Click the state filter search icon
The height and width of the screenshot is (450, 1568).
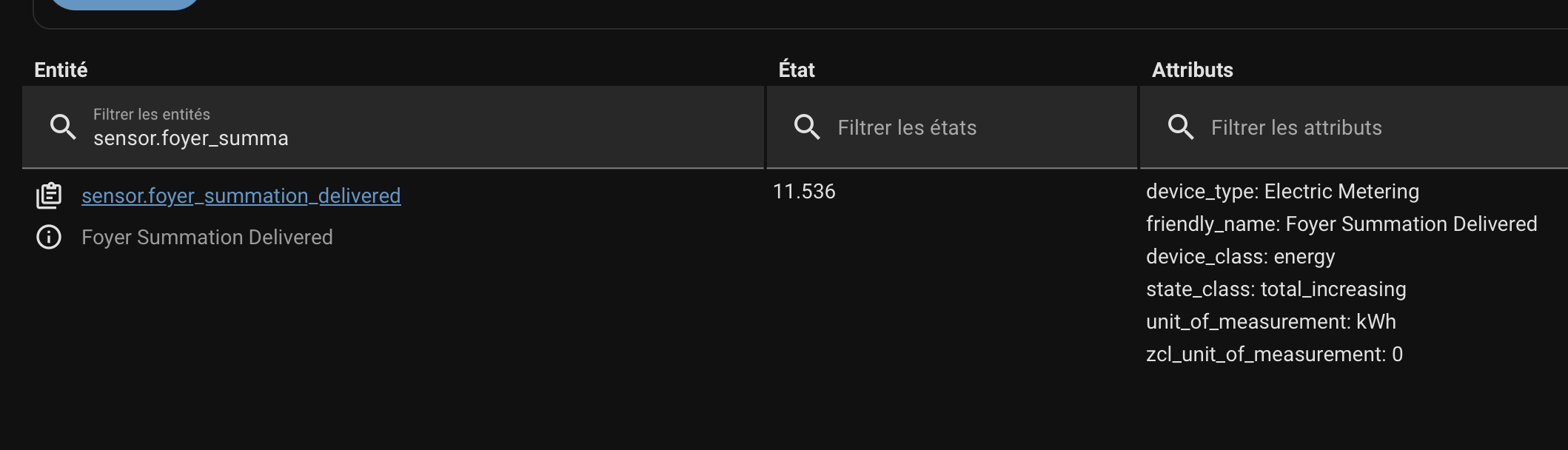coord(807,127)
